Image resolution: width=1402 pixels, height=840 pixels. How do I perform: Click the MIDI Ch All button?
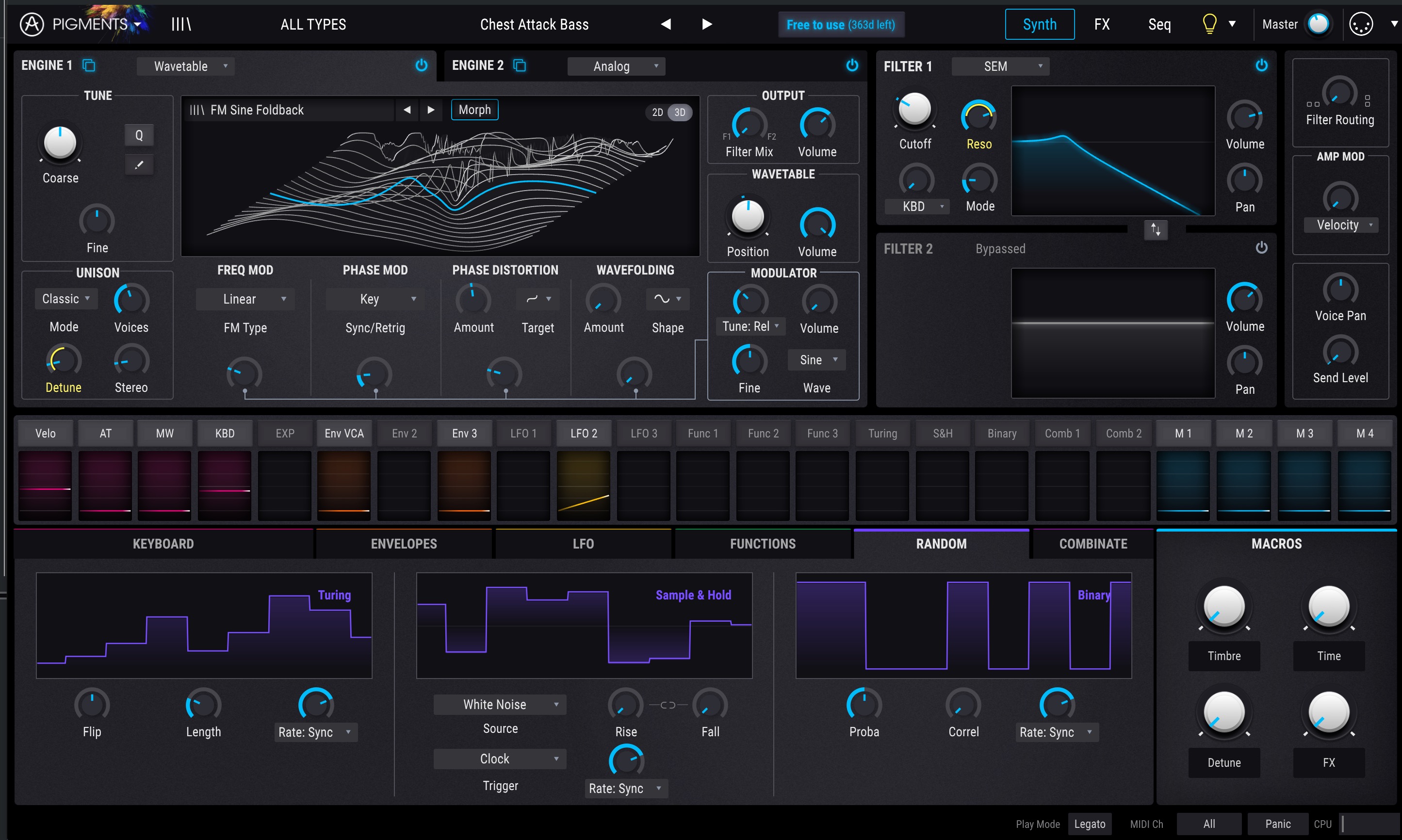coord(1209,824)
